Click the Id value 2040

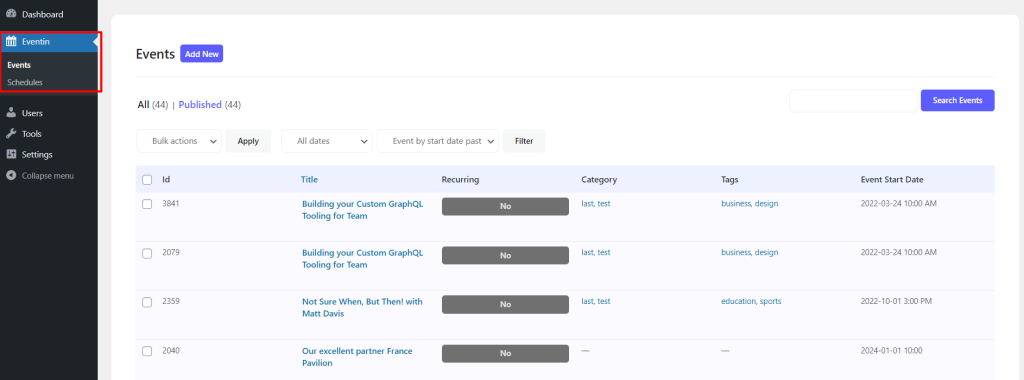171,351
